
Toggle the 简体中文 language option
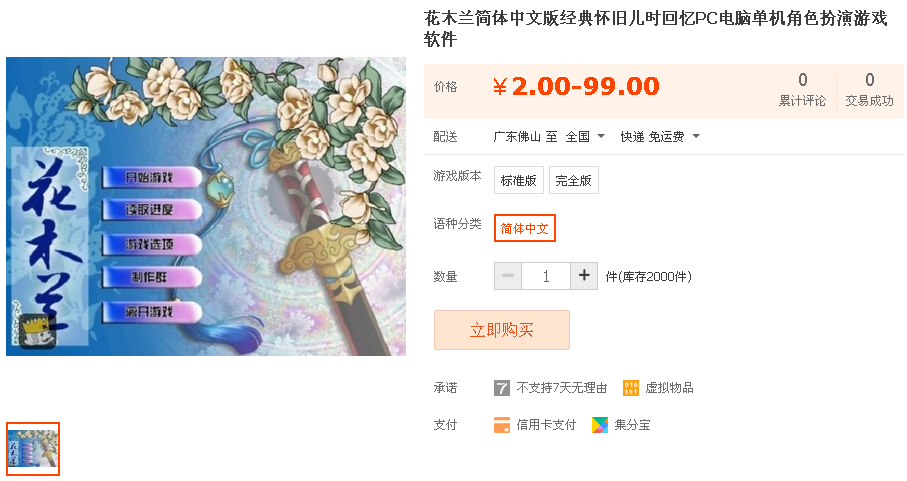click(x=525, y=228)
